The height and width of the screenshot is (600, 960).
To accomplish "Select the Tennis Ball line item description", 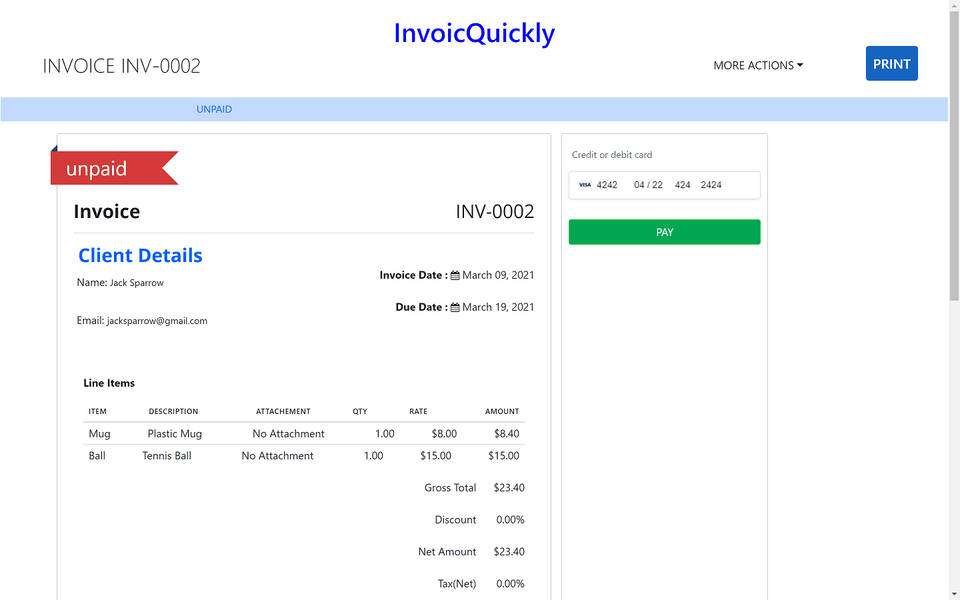I will [x=167, y=456].
